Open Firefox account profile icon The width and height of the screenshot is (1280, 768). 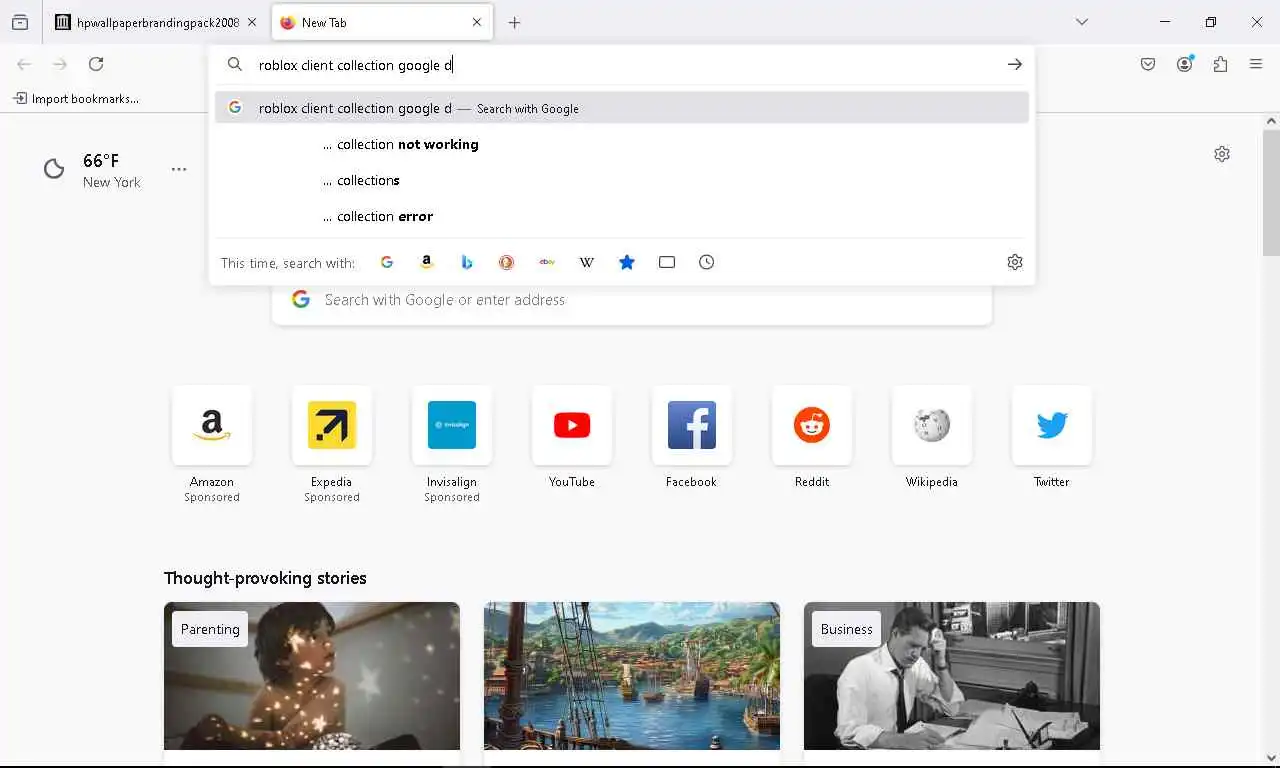click(x=1185, y=65)
